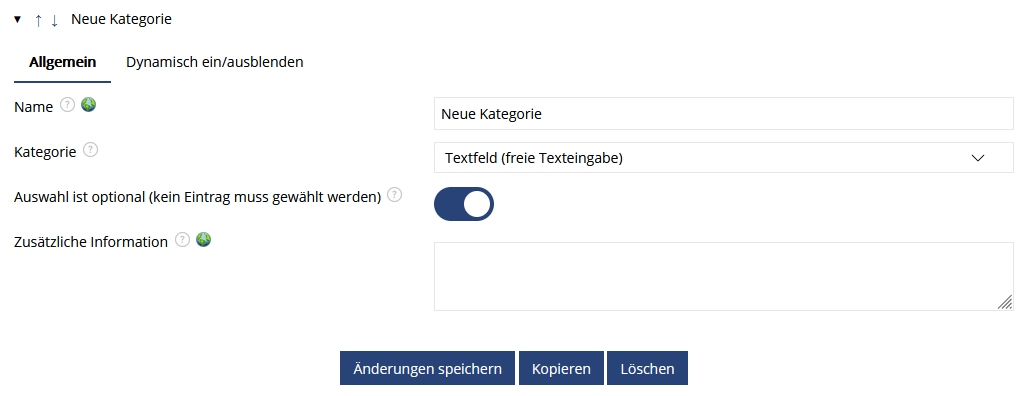The height and width of the screenshot is (396, 1017).
Task: Open help icon beside Zusätzliche Information
Action: click(183, 240)
